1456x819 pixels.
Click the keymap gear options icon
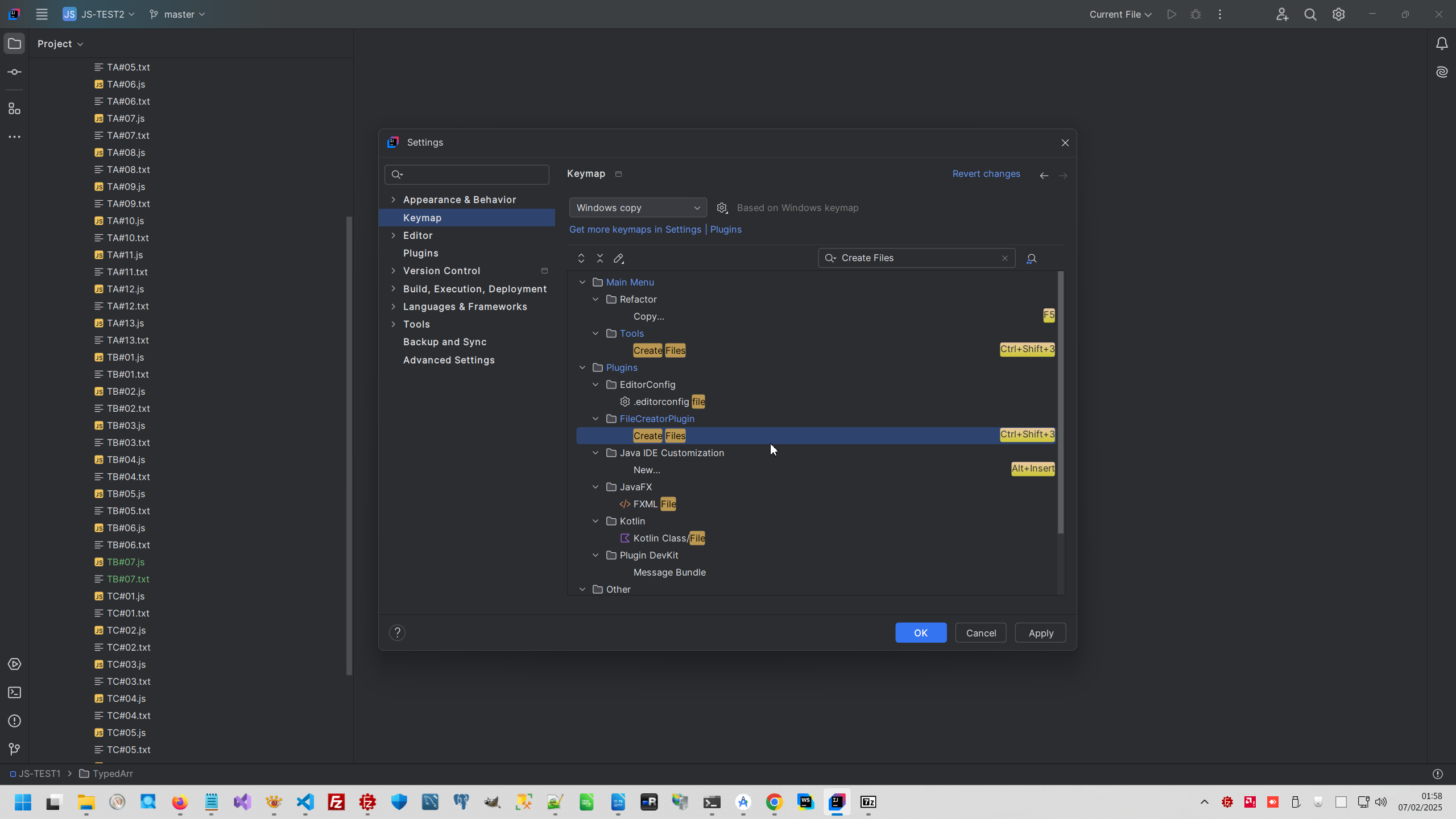pyautogui.click(x=722, y=208)
